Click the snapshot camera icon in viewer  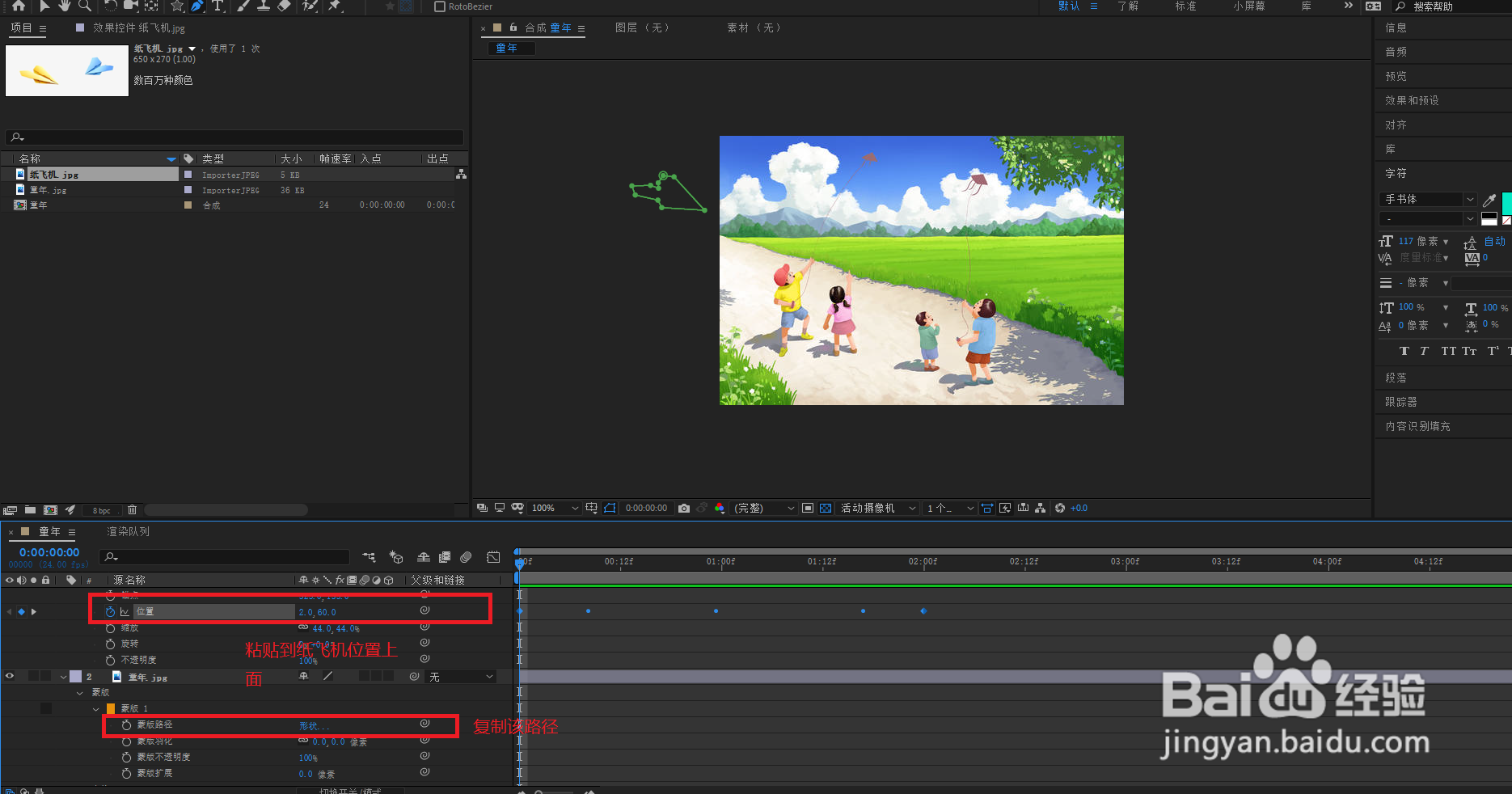point(684,508)
